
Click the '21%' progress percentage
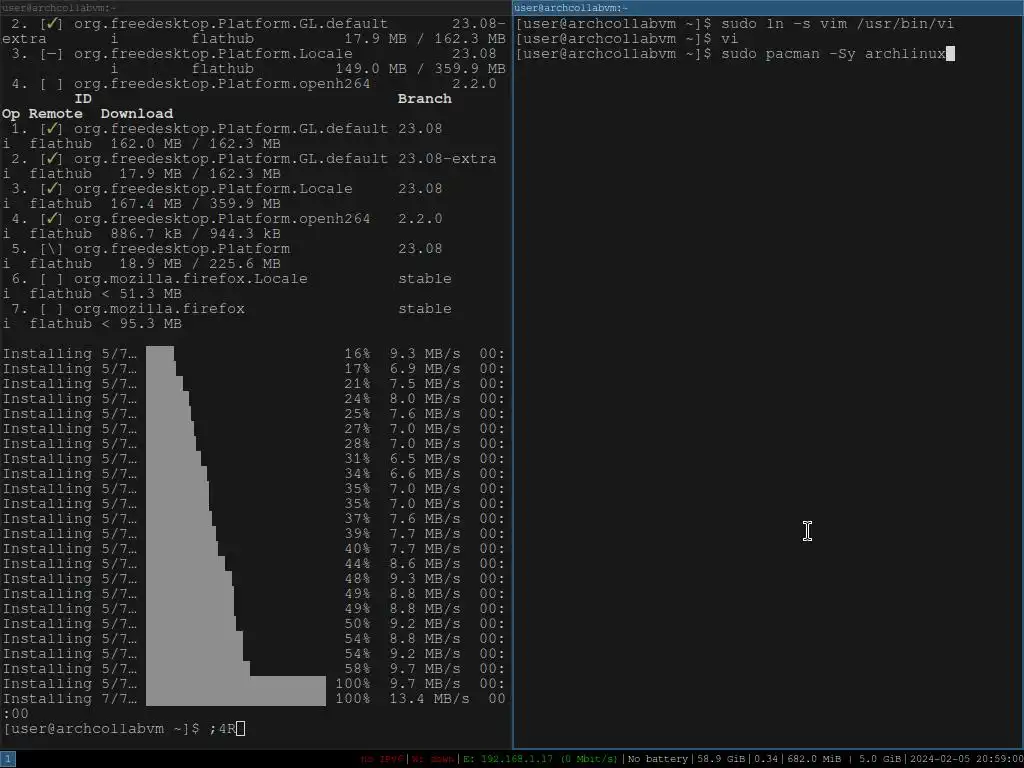tap(357, 384)
